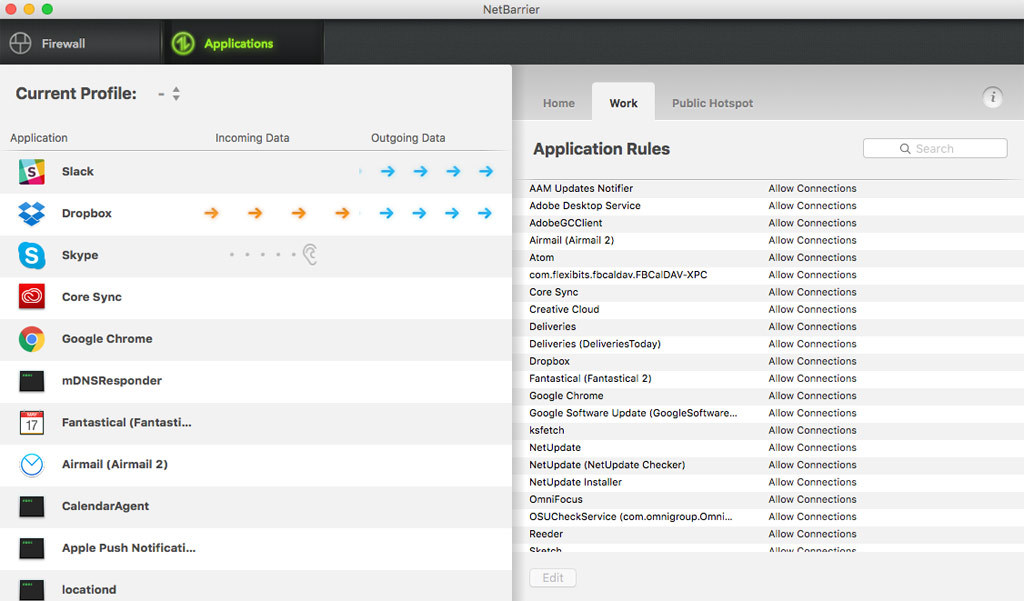Click the Google Chrome app icon
1024x601 pixels.
pyautogui.click(x=31, y=339)
